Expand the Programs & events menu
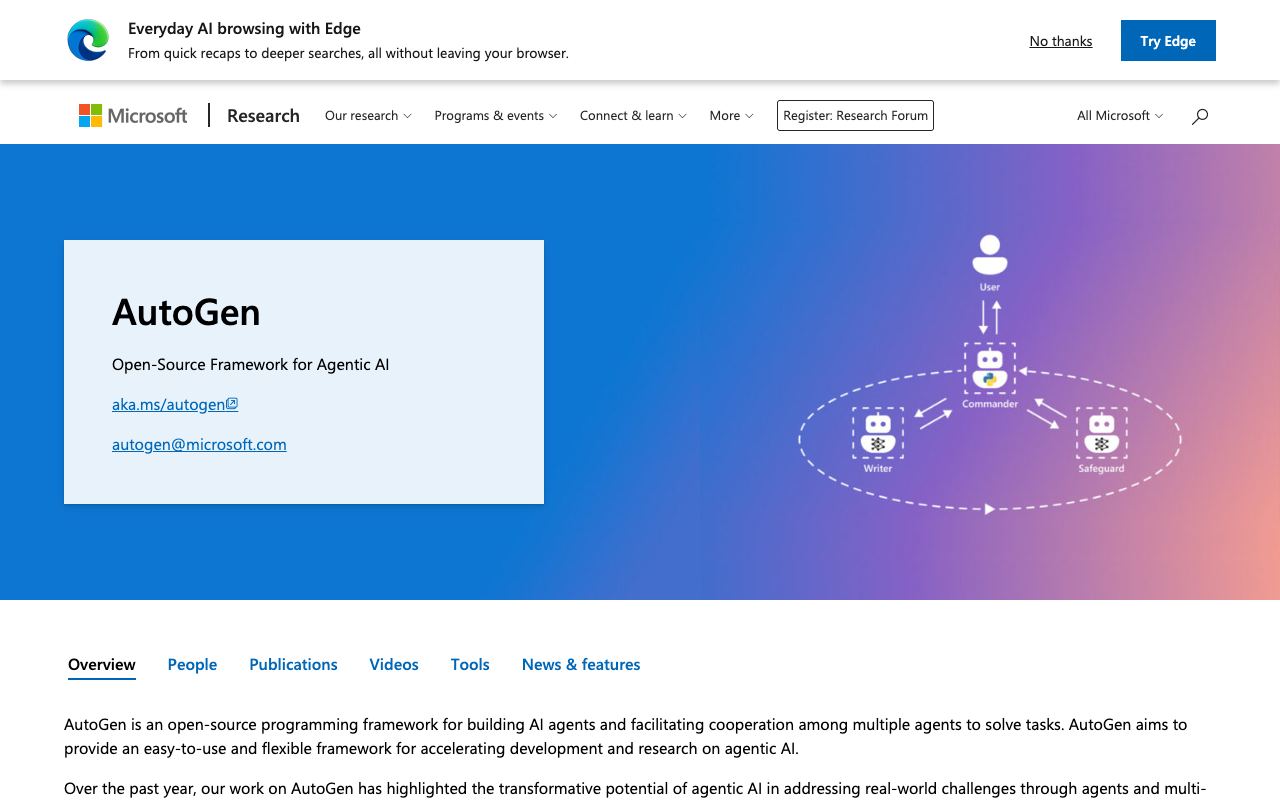 point(496,116)
